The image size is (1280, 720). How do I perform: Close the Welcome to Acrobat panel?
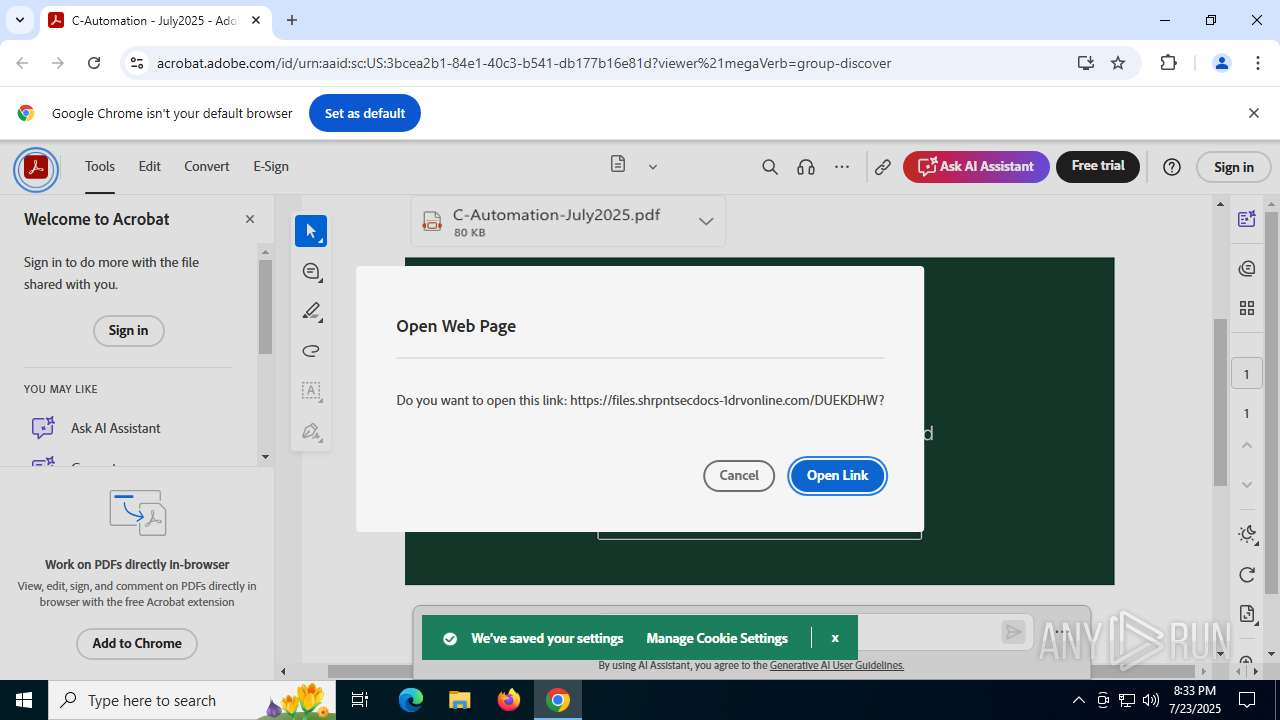coord(250,219)
